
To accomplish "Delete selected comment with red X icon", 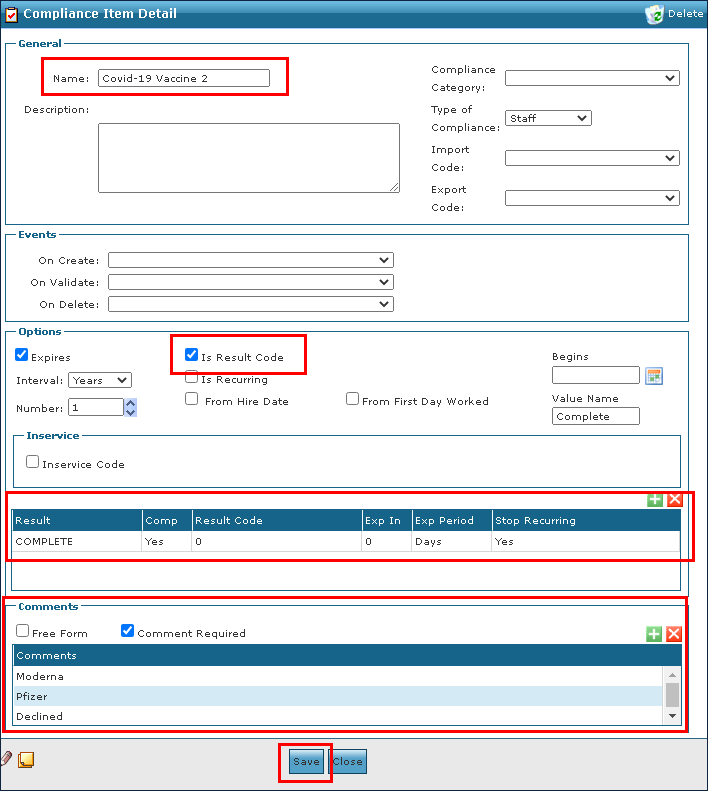I will [674, 634].
